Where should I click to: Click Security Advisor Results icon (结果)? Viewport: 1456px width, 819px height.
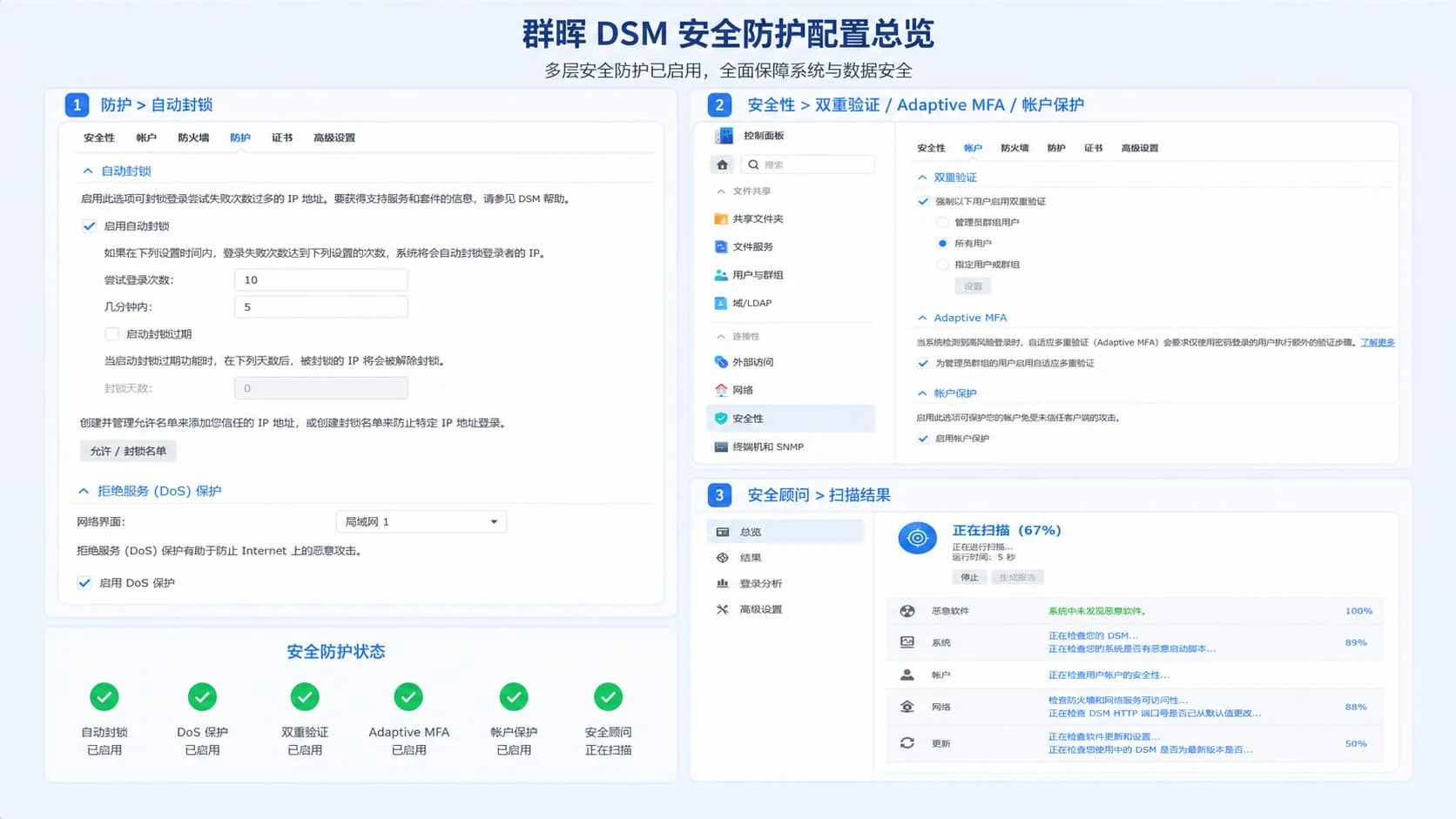(723, 558)
